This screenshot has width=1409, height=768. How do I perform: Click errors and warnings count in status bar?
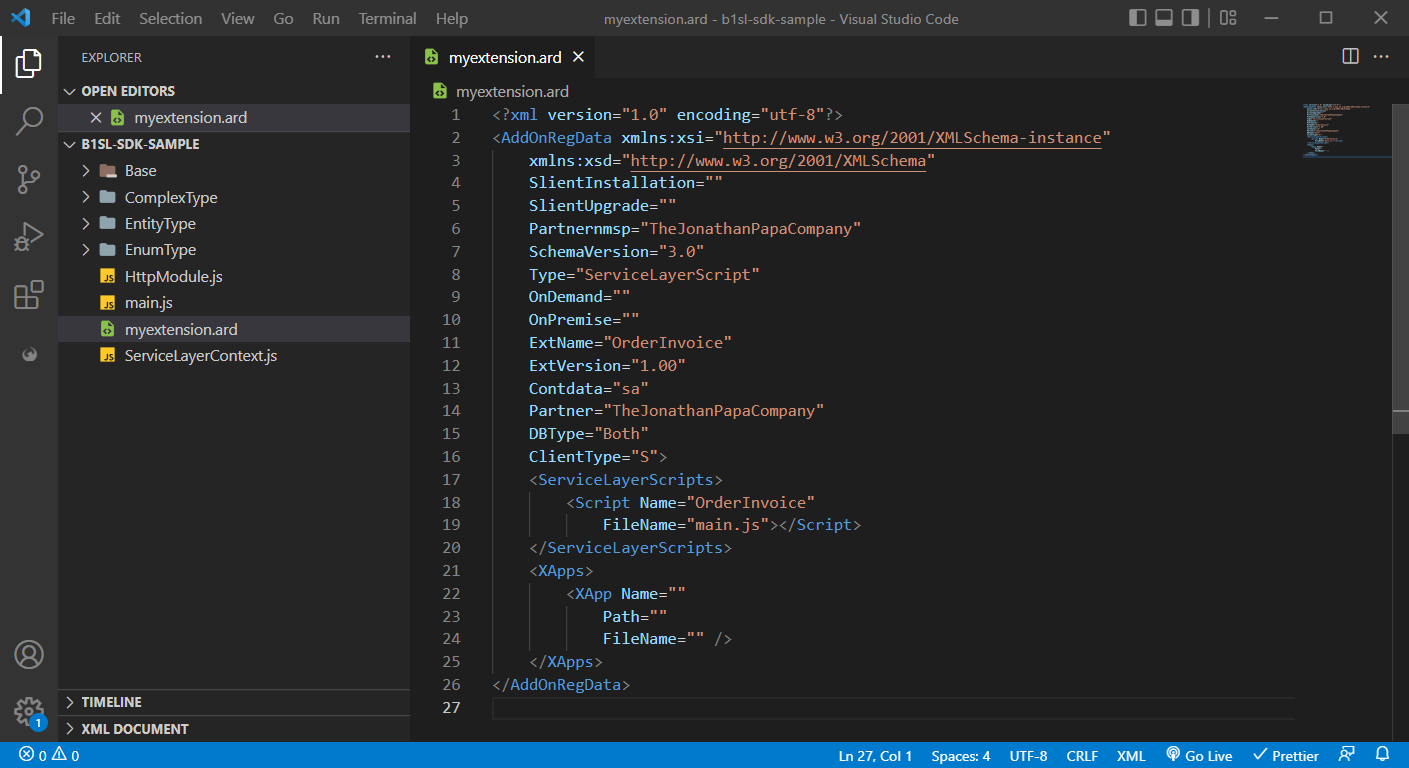click(x=49, y=756)
